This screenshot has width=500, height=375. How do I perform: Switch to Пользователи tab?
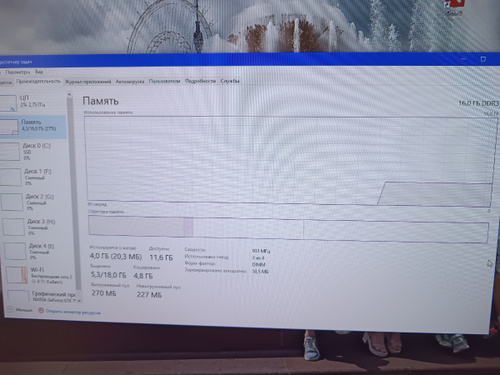pyautogui.click(x=164, y=81)
